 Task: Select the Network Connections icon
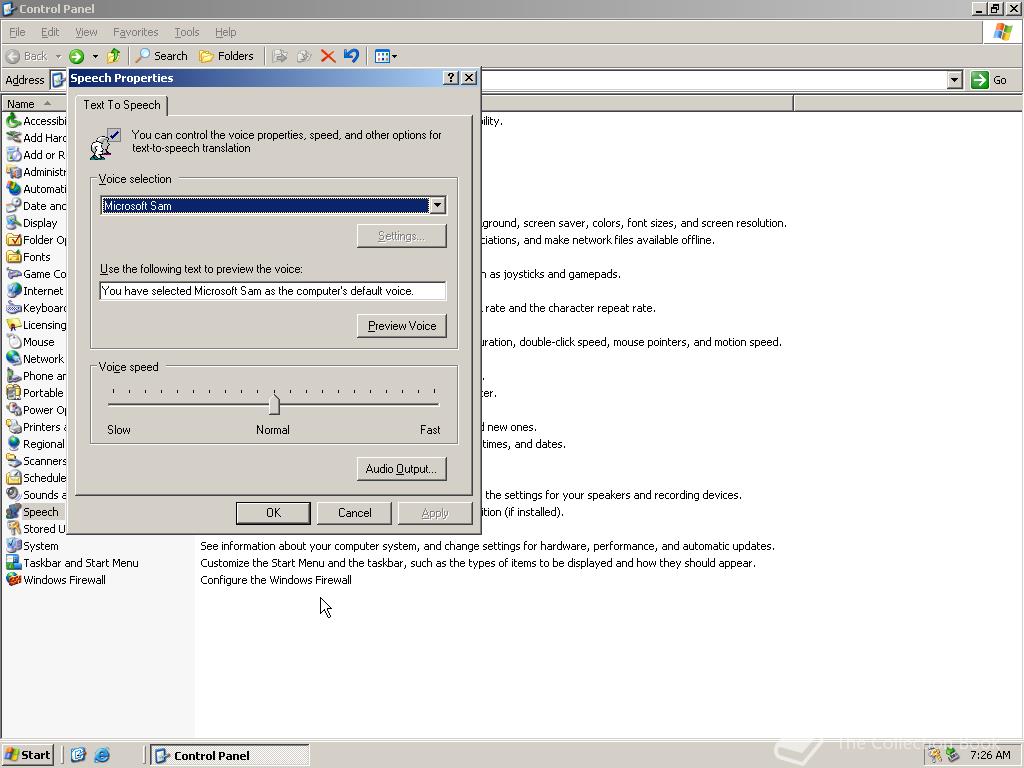13,359
